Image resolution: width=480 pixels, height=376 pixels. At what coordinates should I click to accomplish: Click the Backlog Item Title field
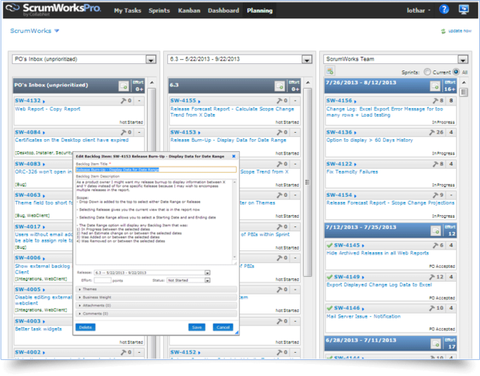pos(156,170)
